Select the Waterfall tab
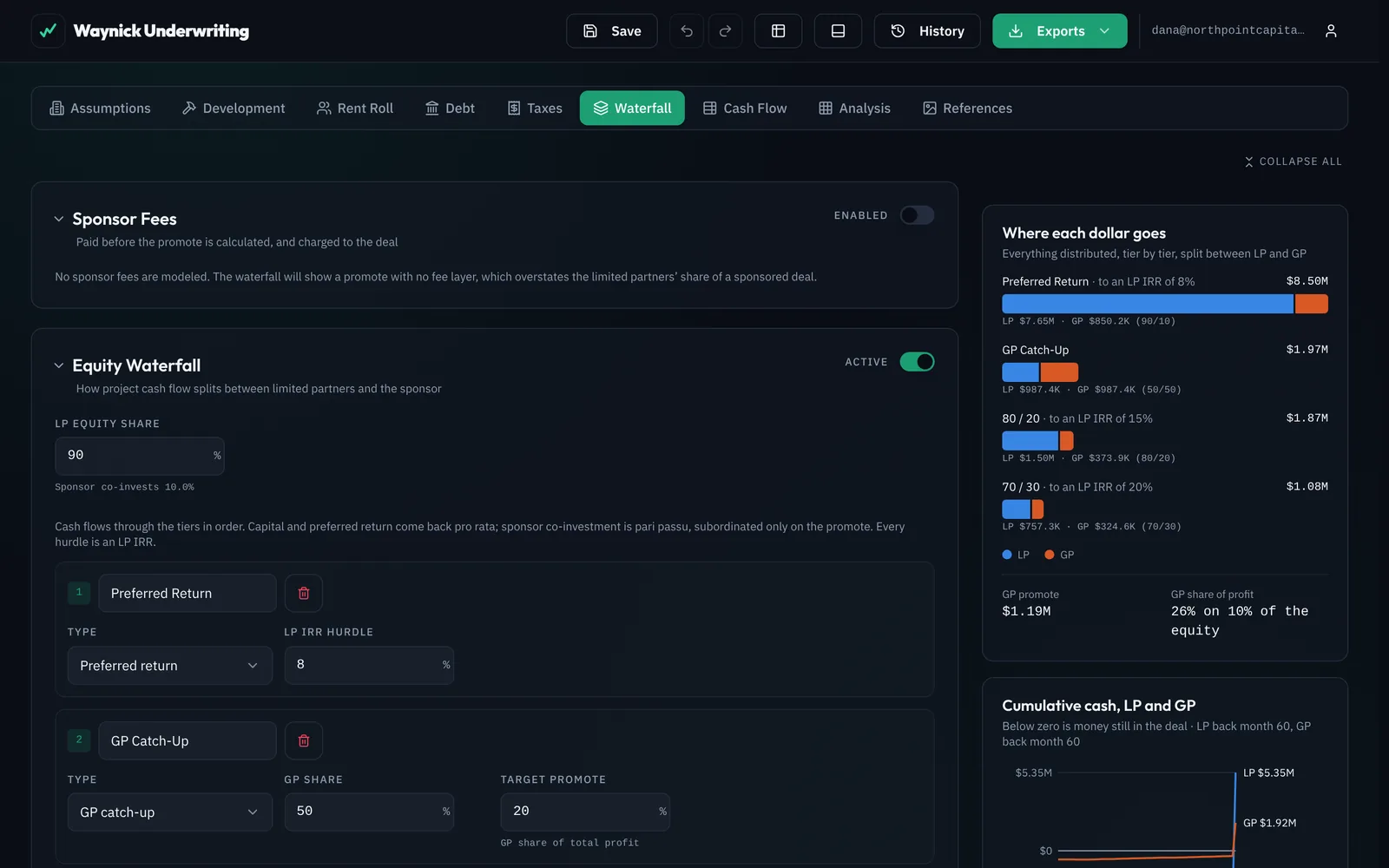The height and width of the screenshot is (868, 1389). (x=632, y=108)
